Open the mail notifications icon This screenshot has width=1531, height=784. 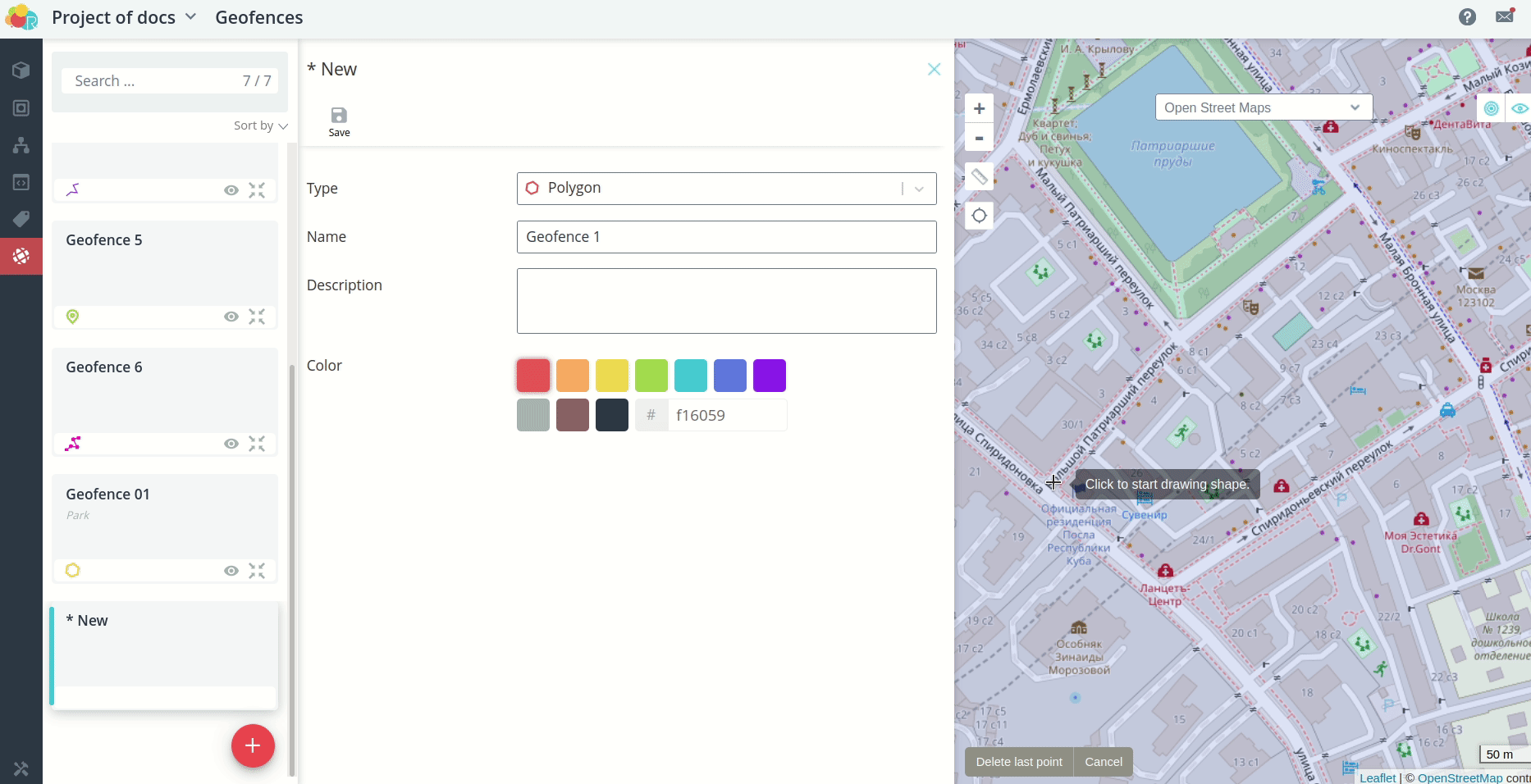[x=1505, y=17]
